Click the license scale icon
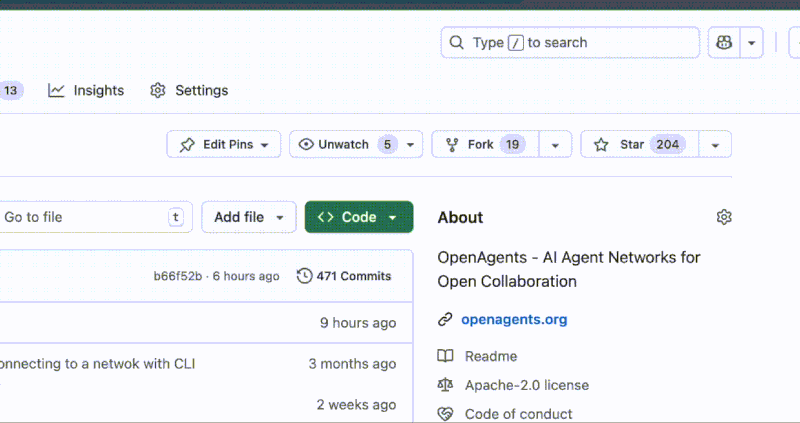The width and height of the screenshot is (800, 423). [x=446, y=385]
